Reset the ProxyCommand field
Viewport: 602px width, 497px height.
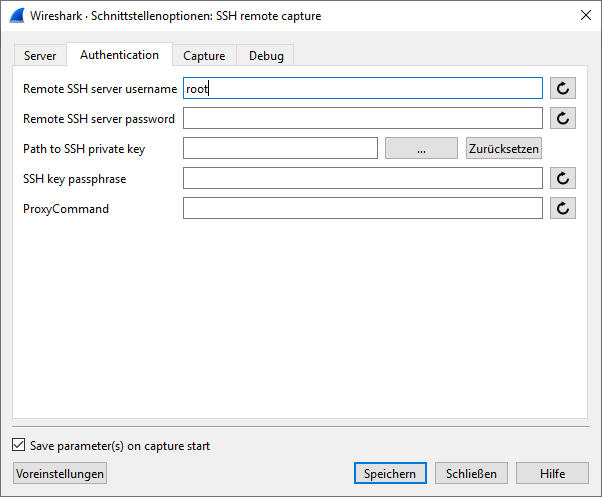tap(564, 209)
